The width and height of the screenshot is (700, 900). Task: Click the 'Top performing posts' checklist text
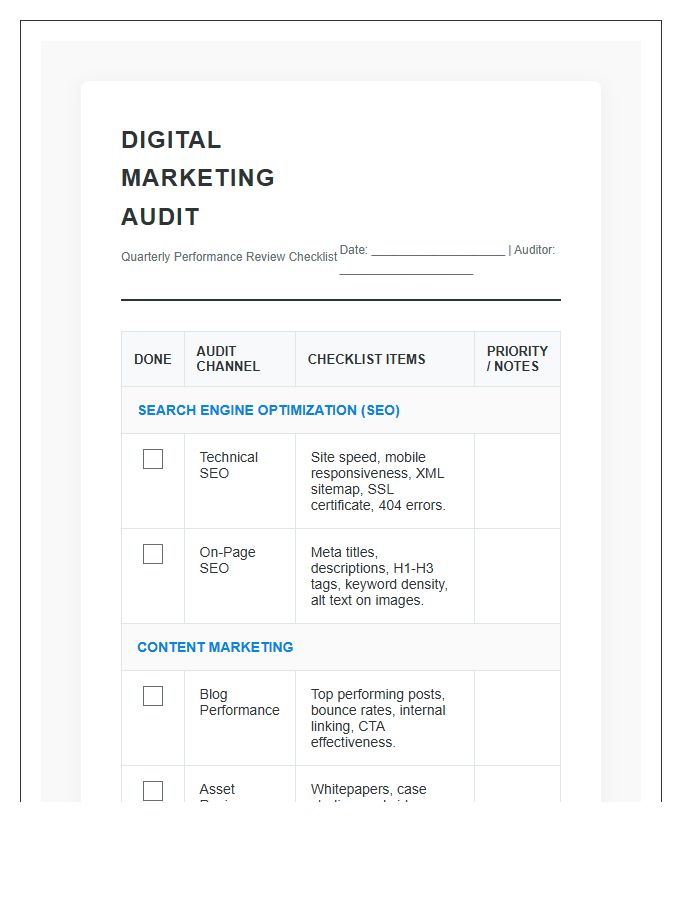point(379,718)
